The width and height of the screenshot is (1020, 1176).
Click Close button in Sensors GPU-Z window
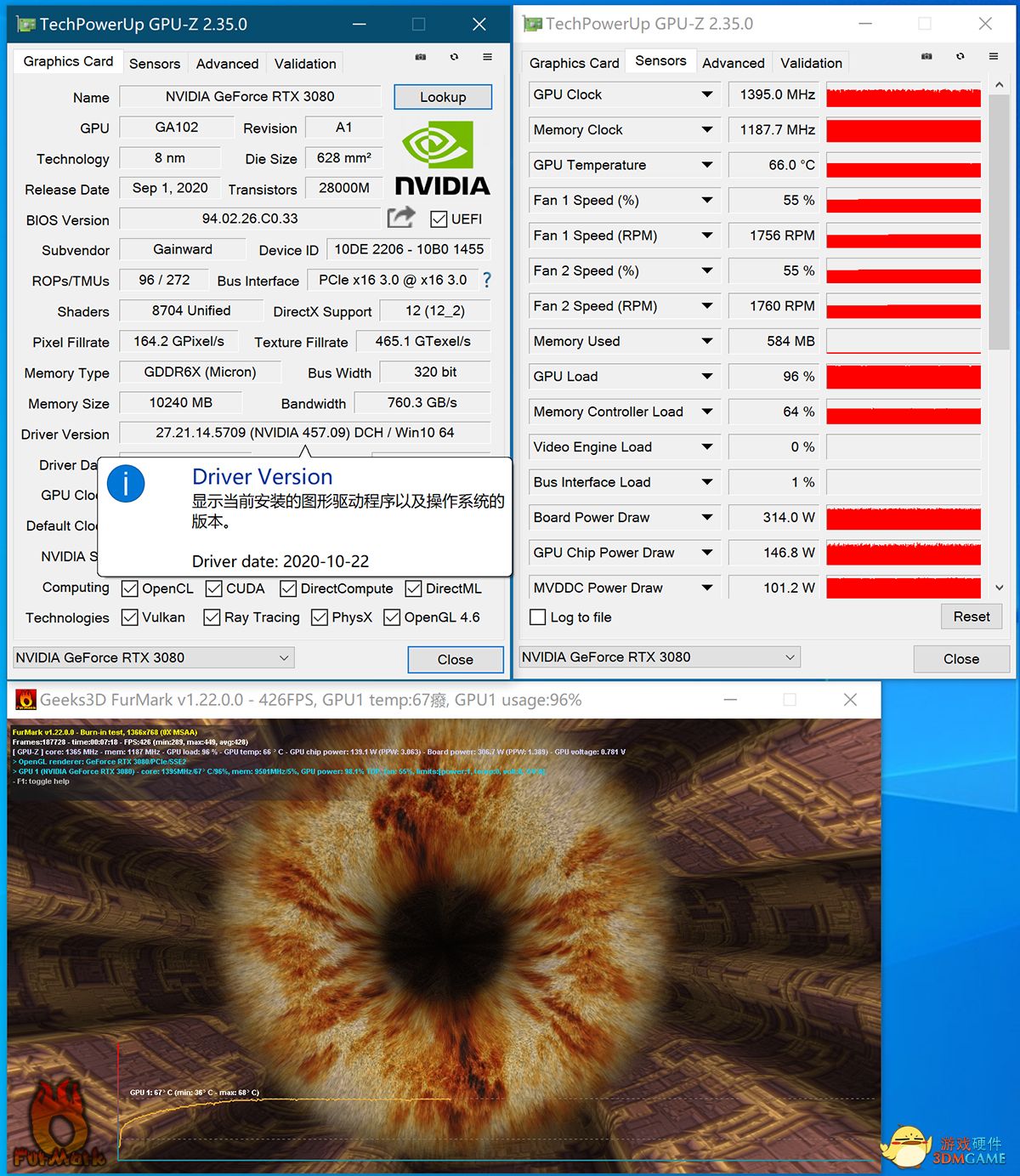coord(961,659)
